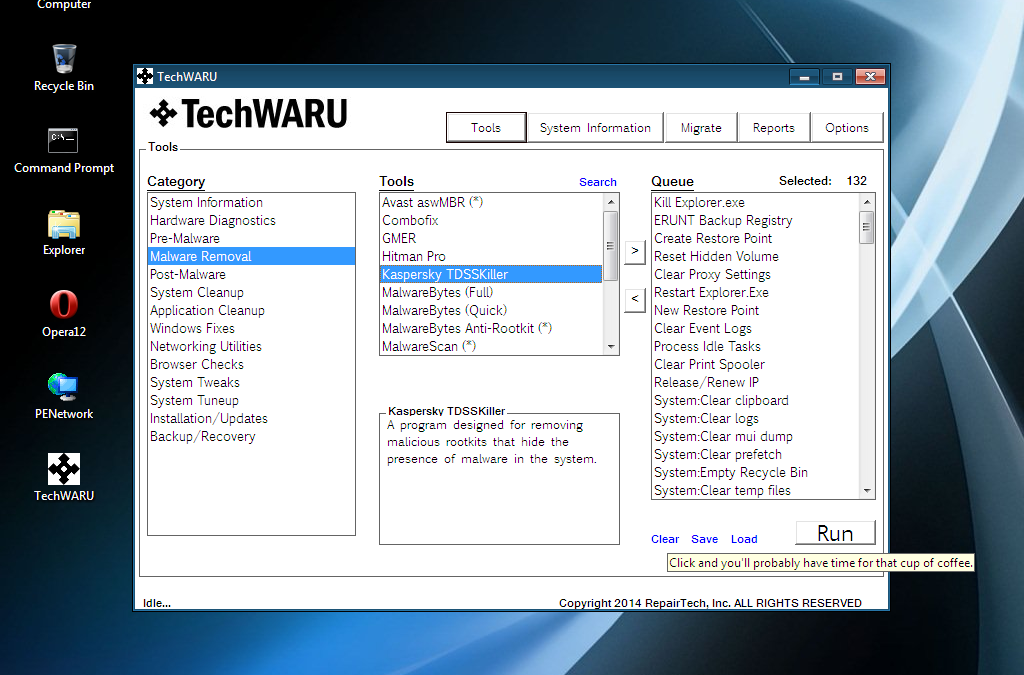This screenshot has height=675, width=1024.
Task: Select Kill Explorer.exe in Queue
Action: 756,202
